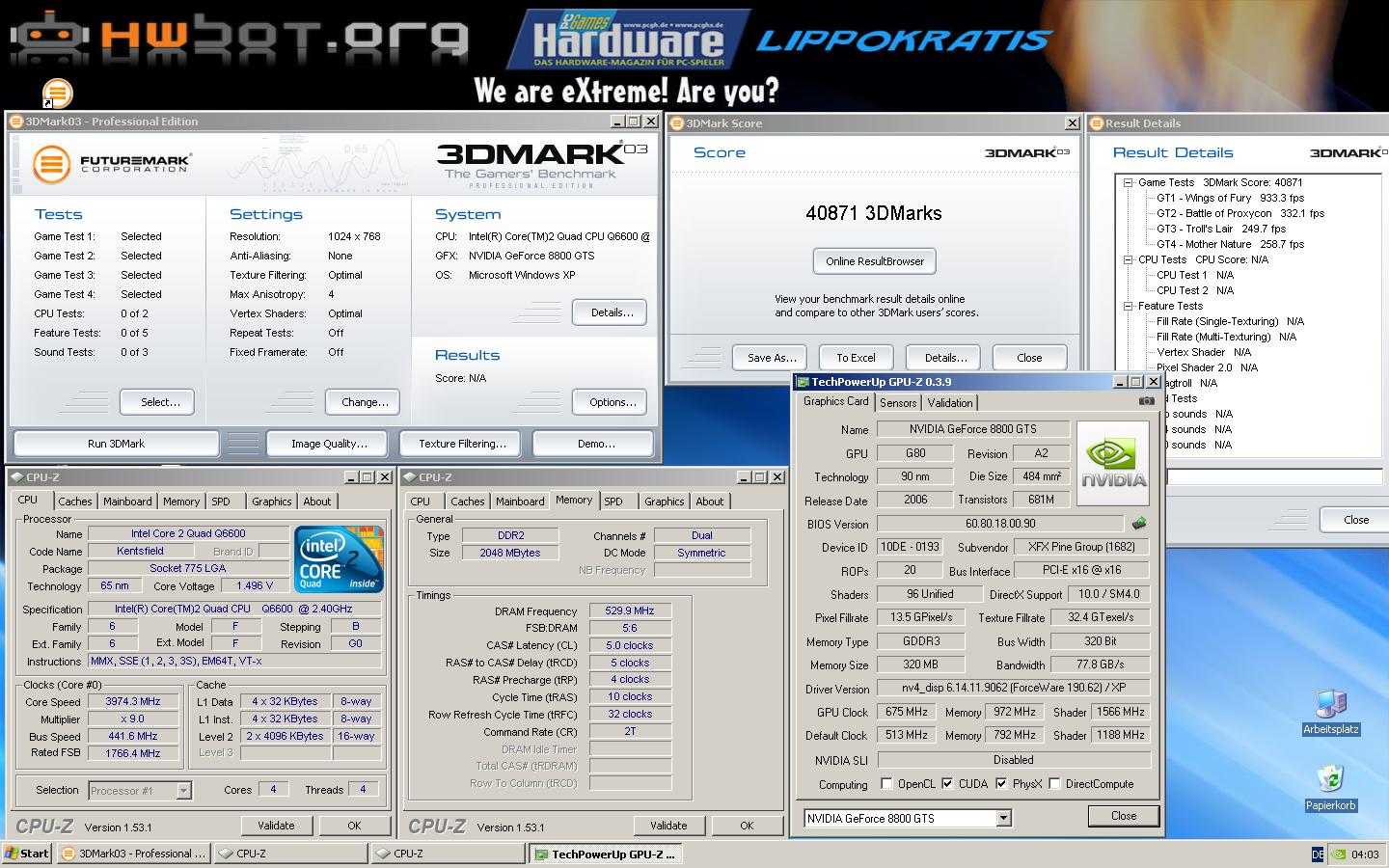Click the Run 3DMark button
1389x868 pixels.
click(116, 444)
